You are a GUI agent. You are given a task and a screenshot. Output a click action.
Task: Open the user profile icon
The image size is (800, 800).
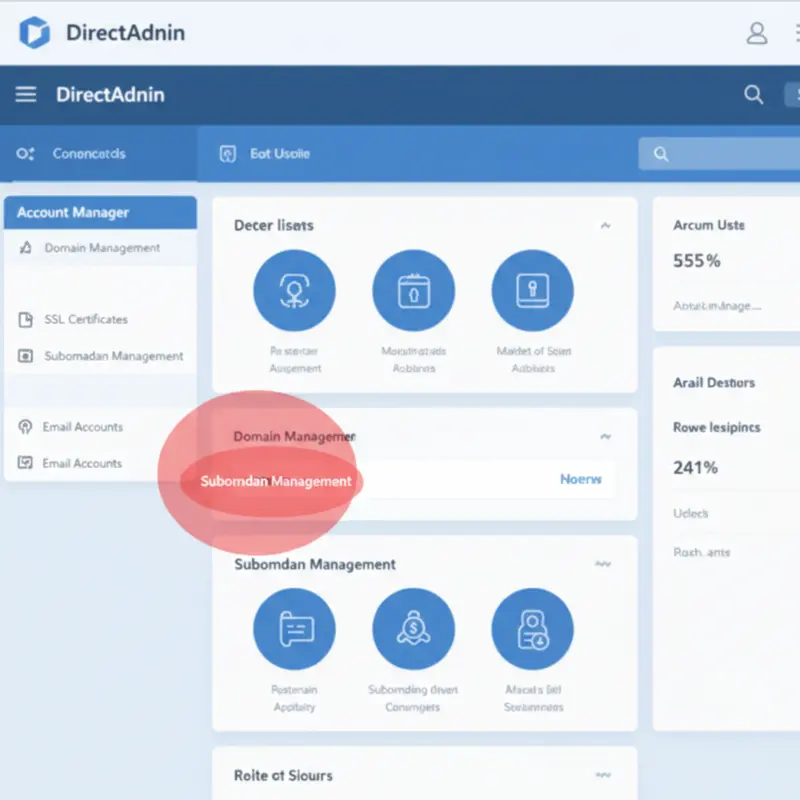(x=757, y=33)
